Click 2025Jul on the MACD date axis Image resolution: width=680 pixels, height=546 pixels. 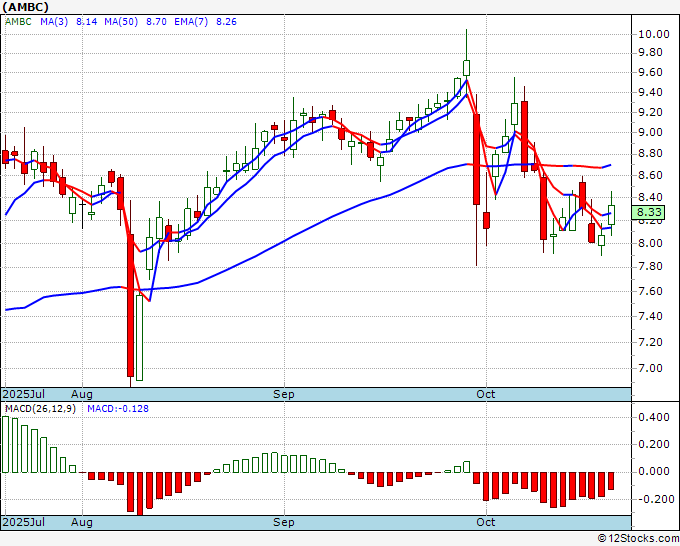(x=24, y=522)
